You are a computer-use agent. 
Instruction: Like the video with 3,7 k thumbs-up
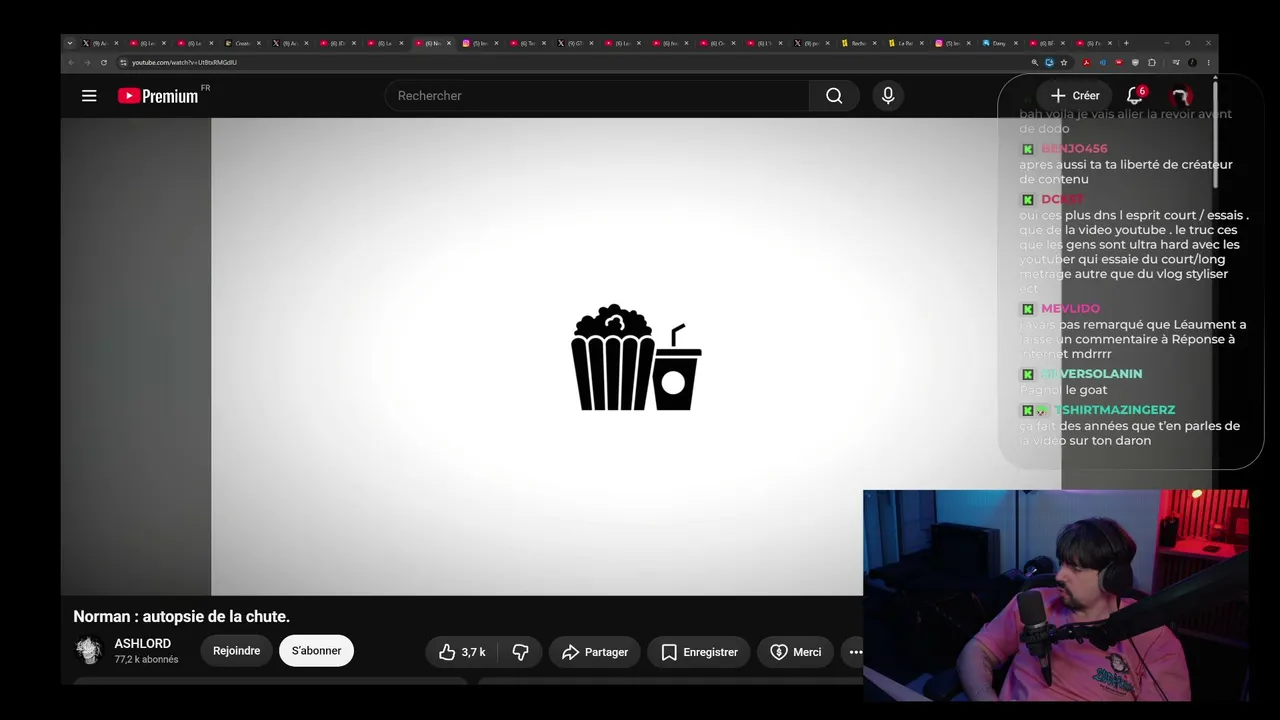tap(462, 652)
